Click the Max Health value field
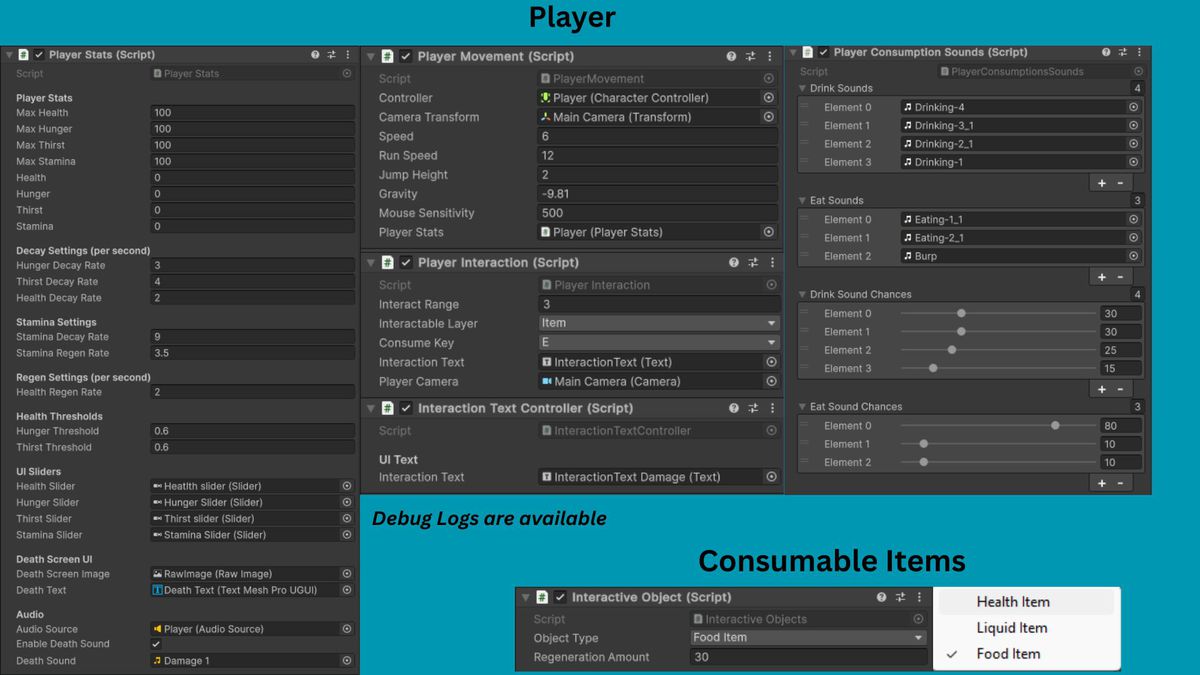The height and width of the screenshot is (675, 1200). pos(252,113)
